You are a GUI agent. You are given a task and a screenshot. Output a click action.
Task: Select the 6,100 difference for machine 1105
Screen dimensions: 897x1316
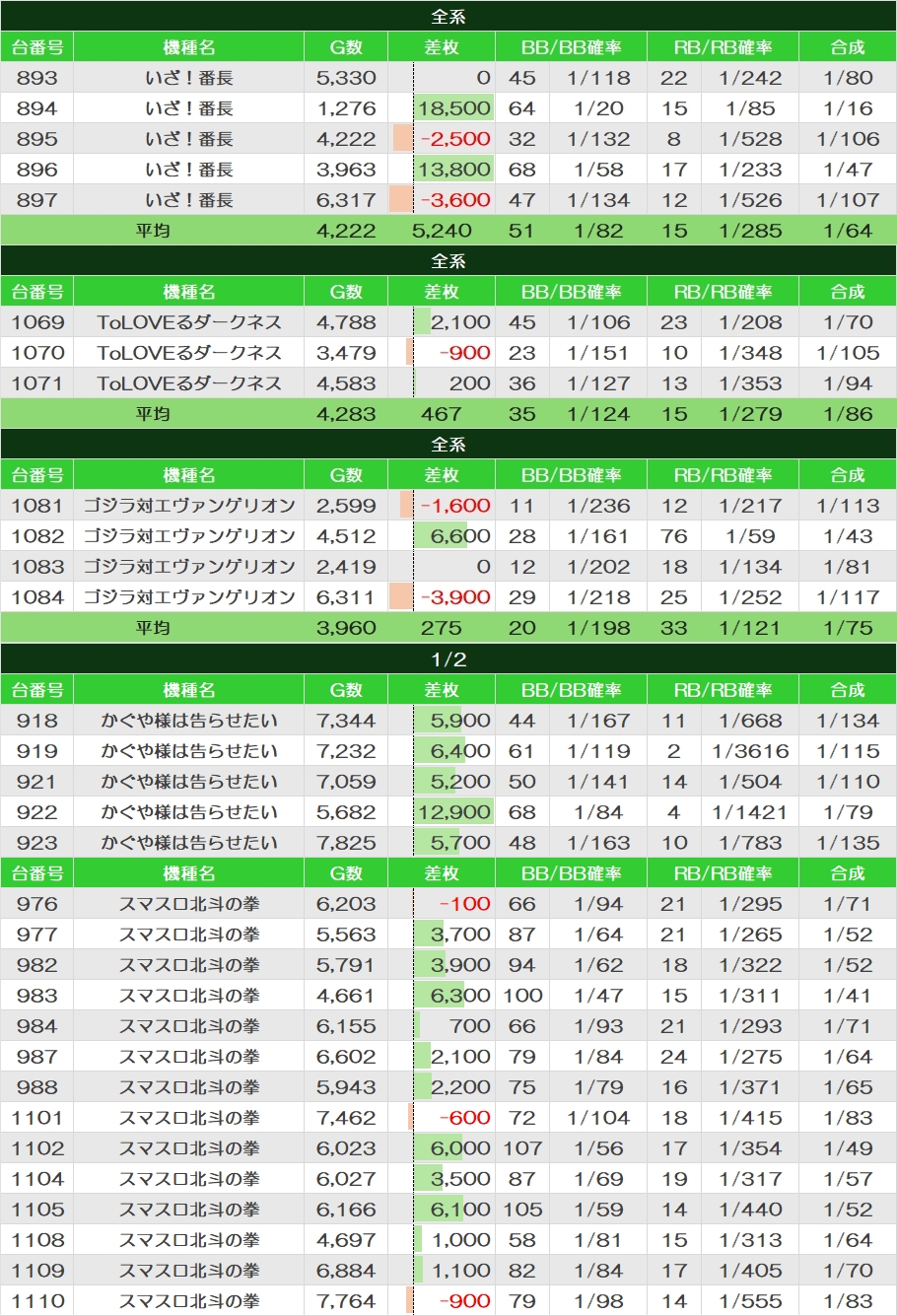point(460,1210)
